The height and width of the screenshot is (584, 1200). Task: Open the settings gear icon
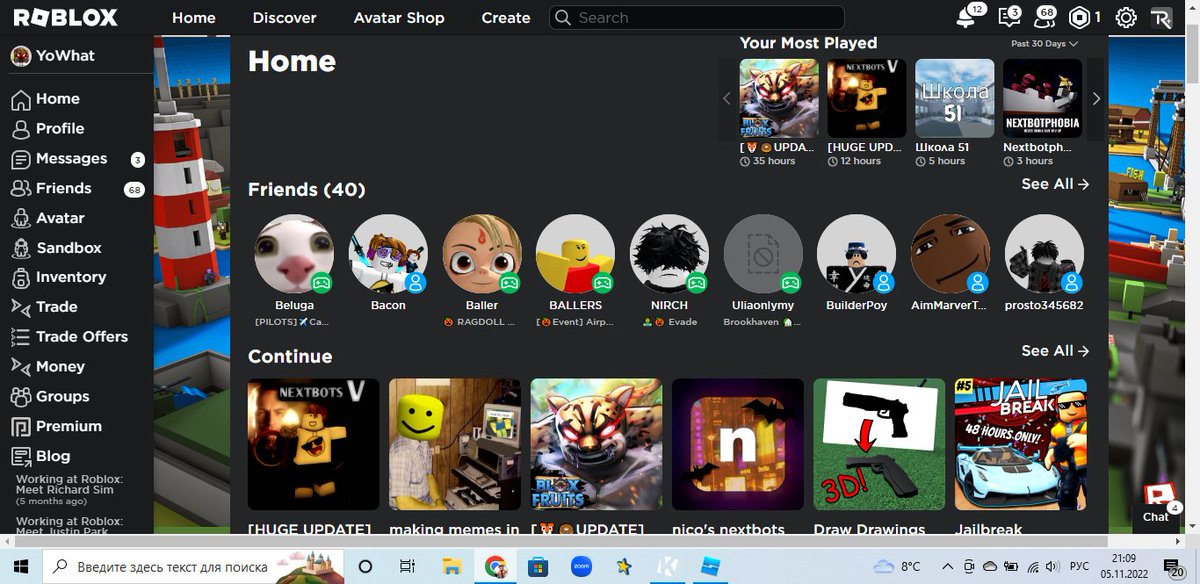click(1125, 17)
